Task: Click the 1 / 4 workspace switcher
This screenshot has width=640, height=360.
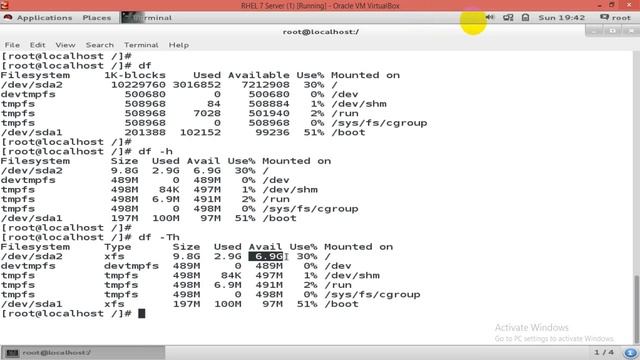Action: (604, 352)
